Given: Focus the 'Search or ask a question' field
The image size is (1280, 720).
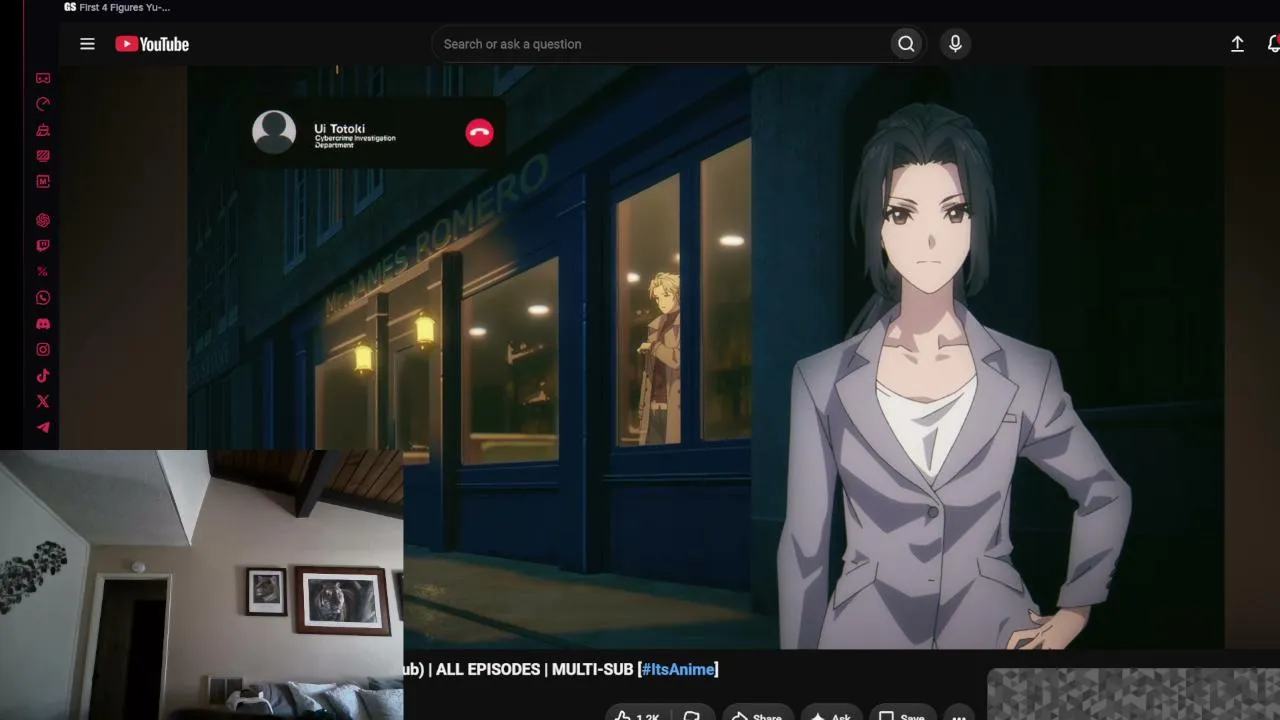Looking at the screenshot, I should pos(660,44).
